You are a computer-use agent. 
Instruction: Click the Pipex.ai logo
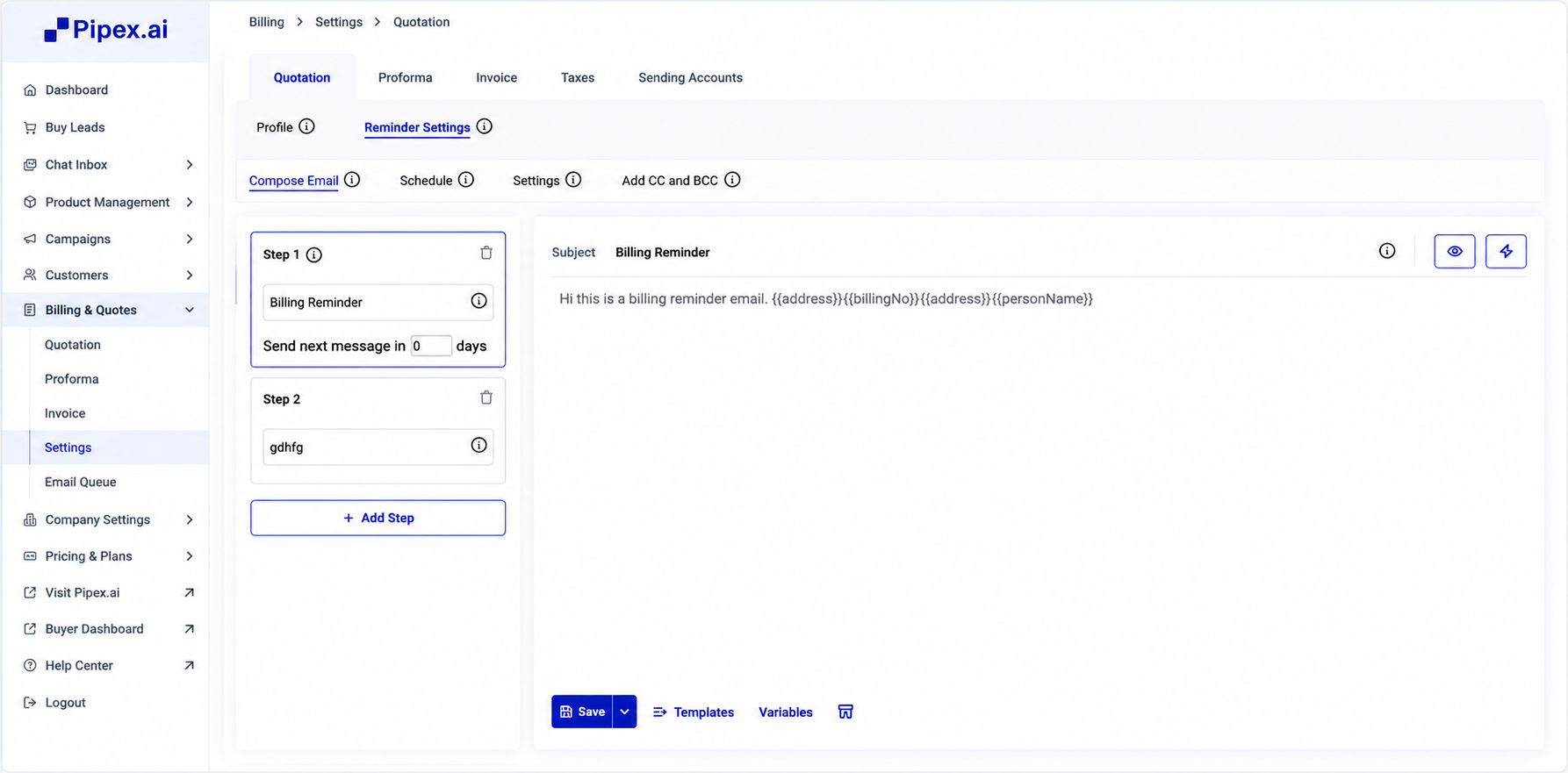(105, 30)
